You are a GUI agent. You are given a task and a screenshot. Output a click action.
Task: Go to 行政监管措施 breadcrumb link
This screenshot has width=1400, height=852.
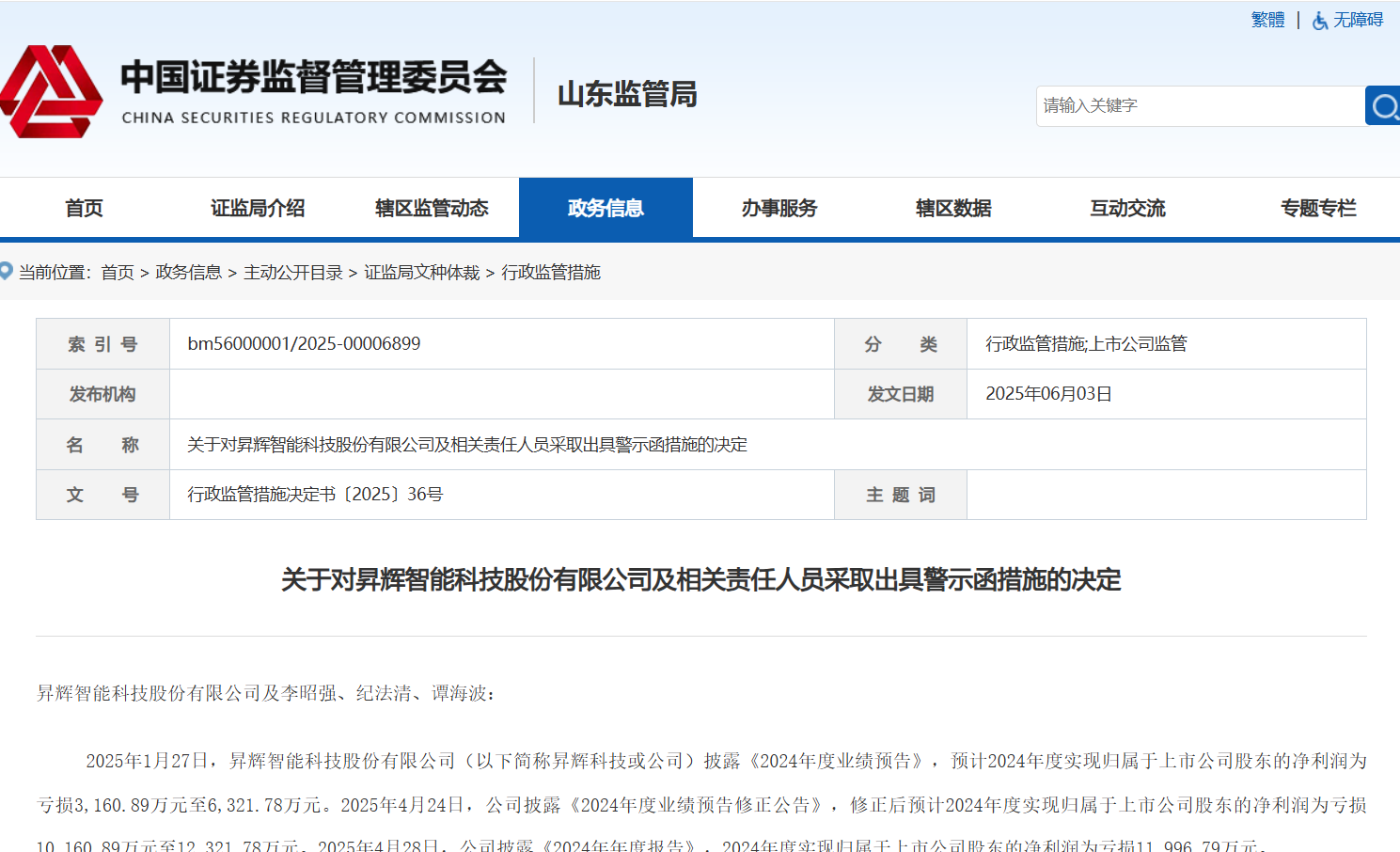(551, 273)
